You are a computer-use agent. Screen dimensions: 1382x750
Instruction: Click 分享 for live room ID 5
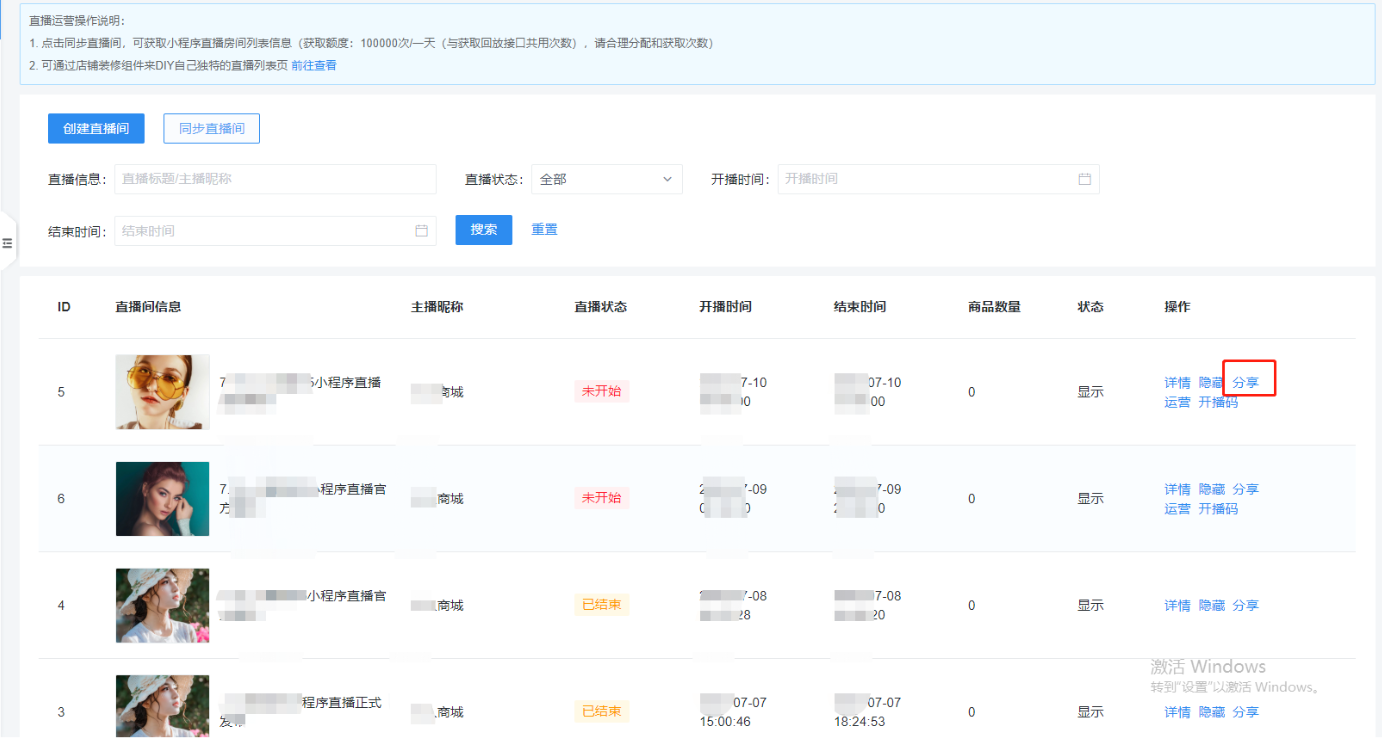tap(1245, 382)
